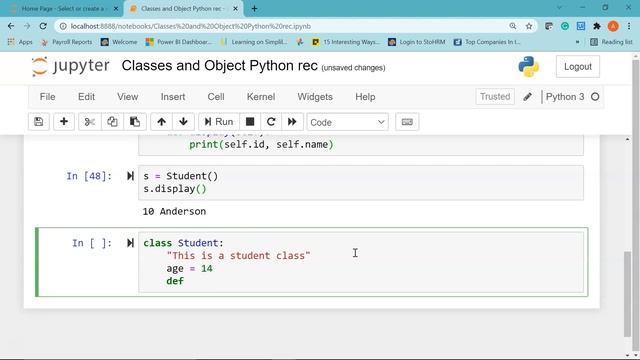Open the Edit menu

(x=86, y=97)
